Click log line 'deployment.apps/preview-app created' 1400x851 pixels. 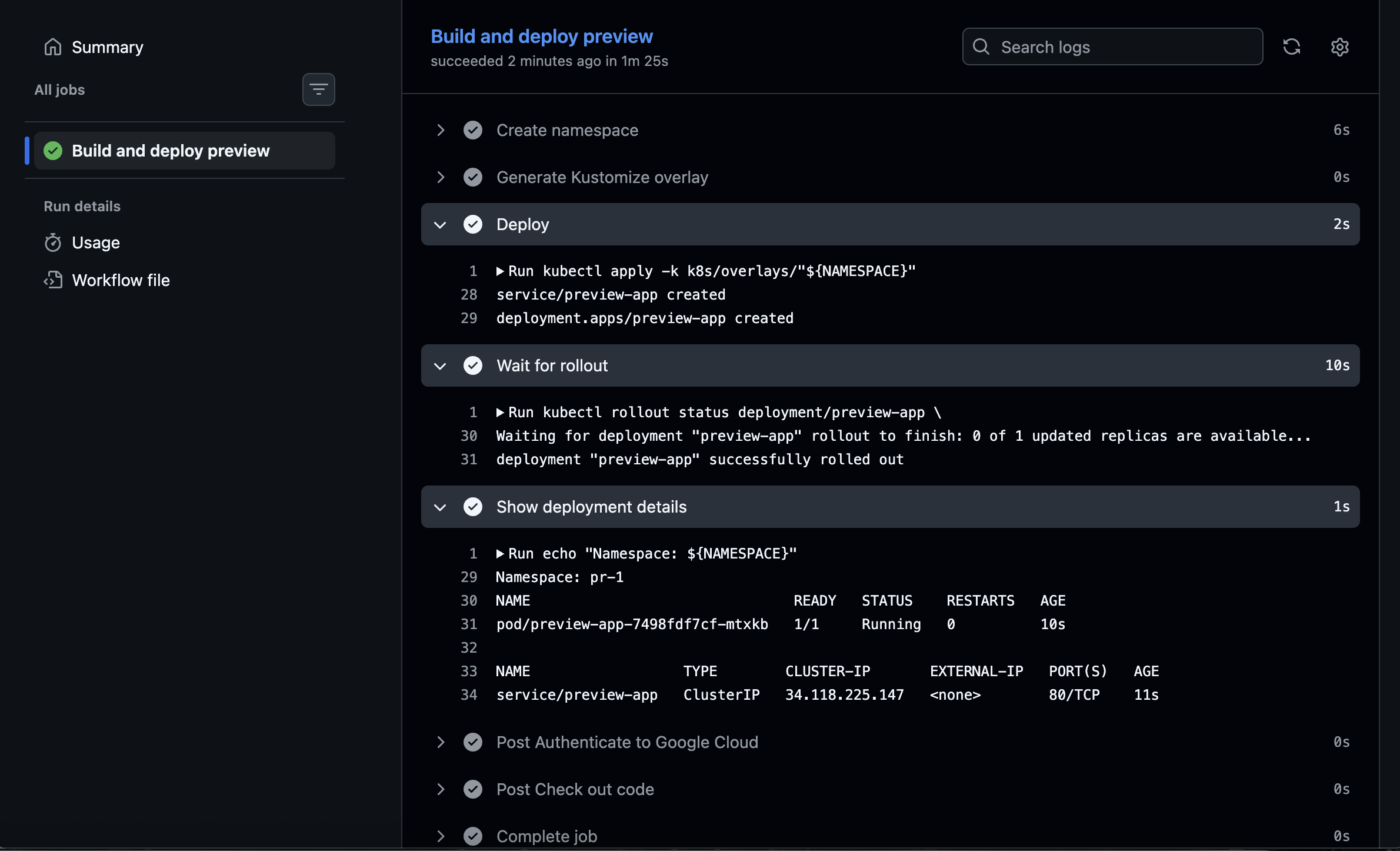tap(645, 318)
